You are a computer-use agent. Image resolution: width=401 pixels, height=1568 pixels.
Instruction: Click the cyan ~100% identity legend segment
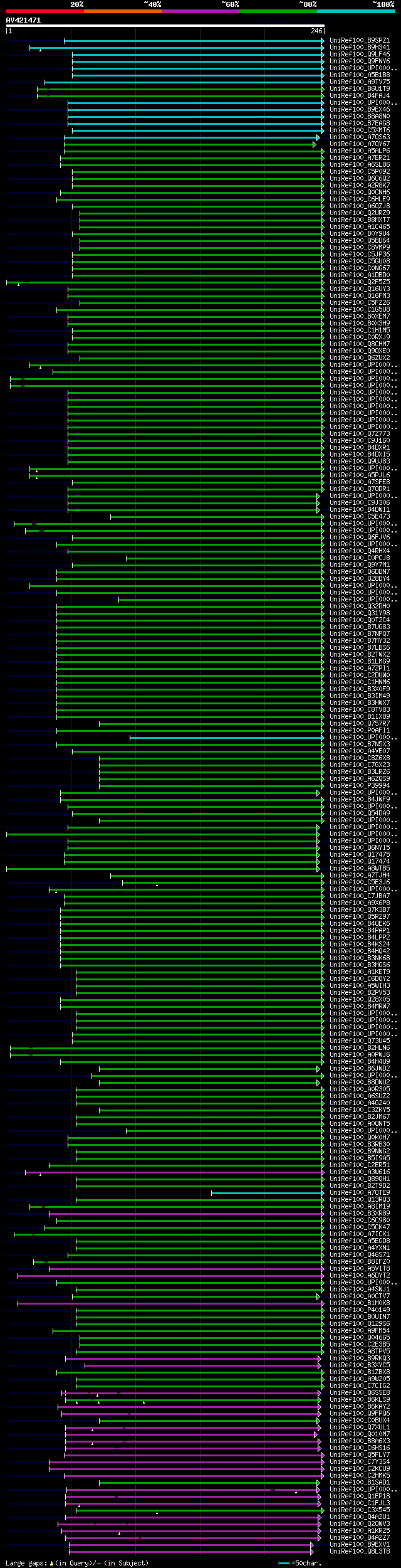click(355, 11)
